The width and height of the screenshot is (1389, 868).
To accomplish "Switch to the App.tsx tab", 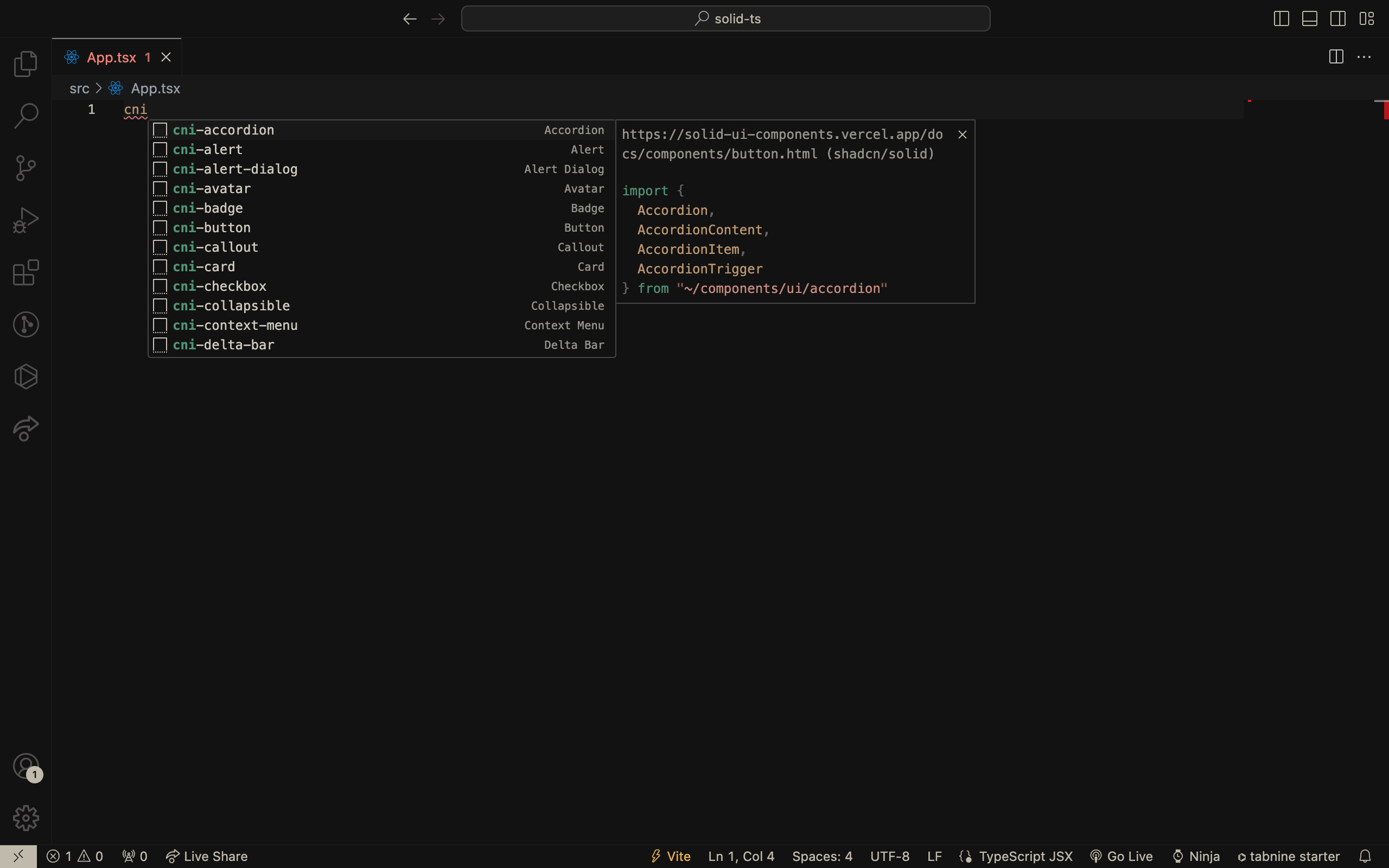I will 111,58.
